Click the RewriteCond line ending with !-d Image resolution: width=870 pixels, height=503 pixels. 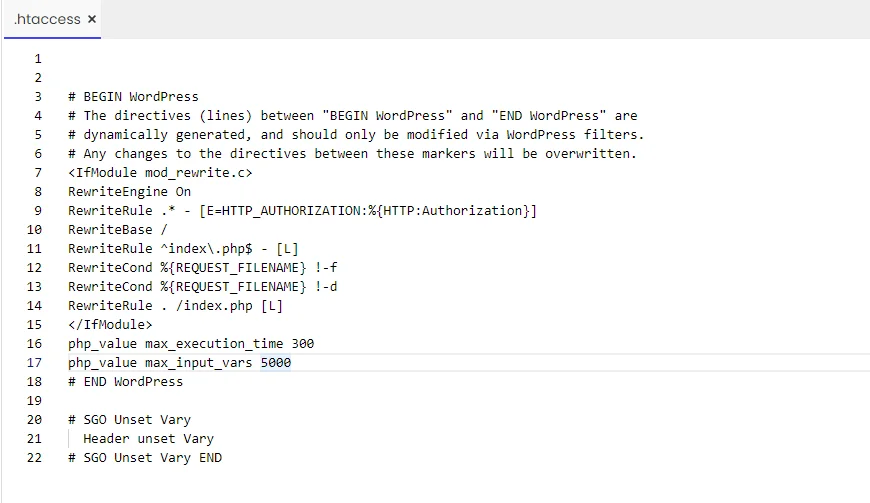(x=203, y=287)
